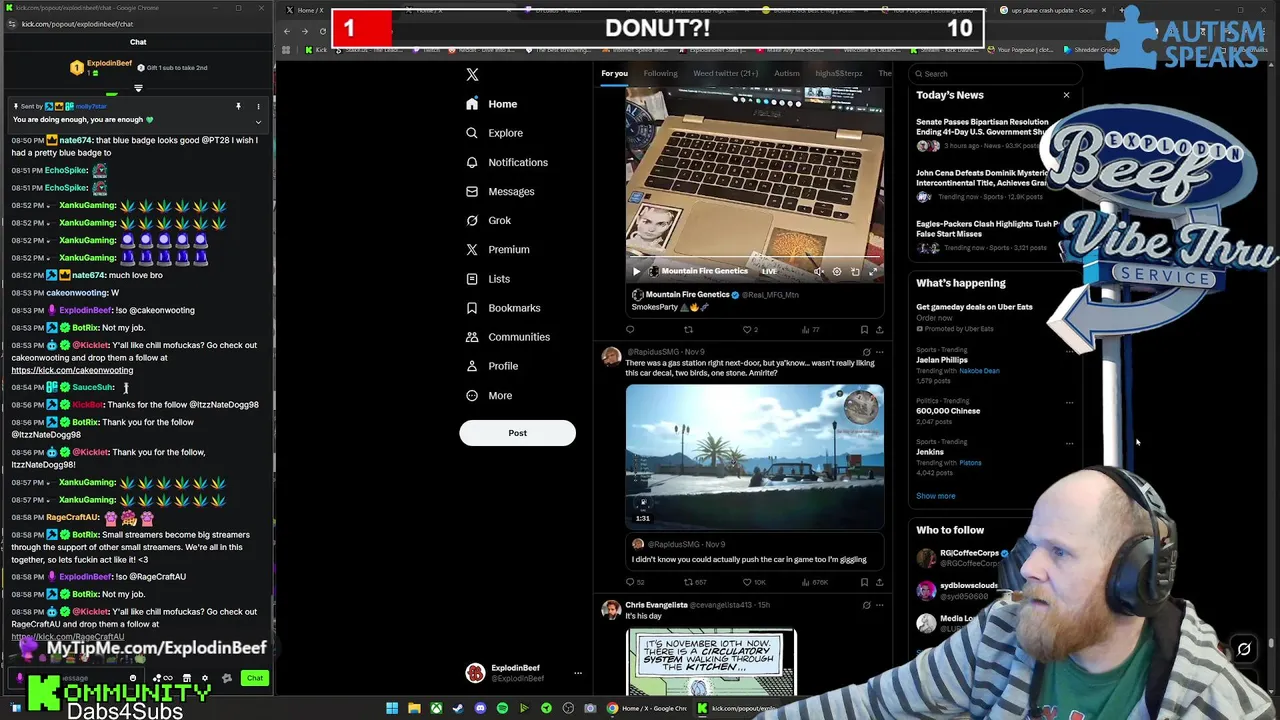Open Discord from the taskbar
The width and height of the screenshot is (1280, 720).
[480, 709]
